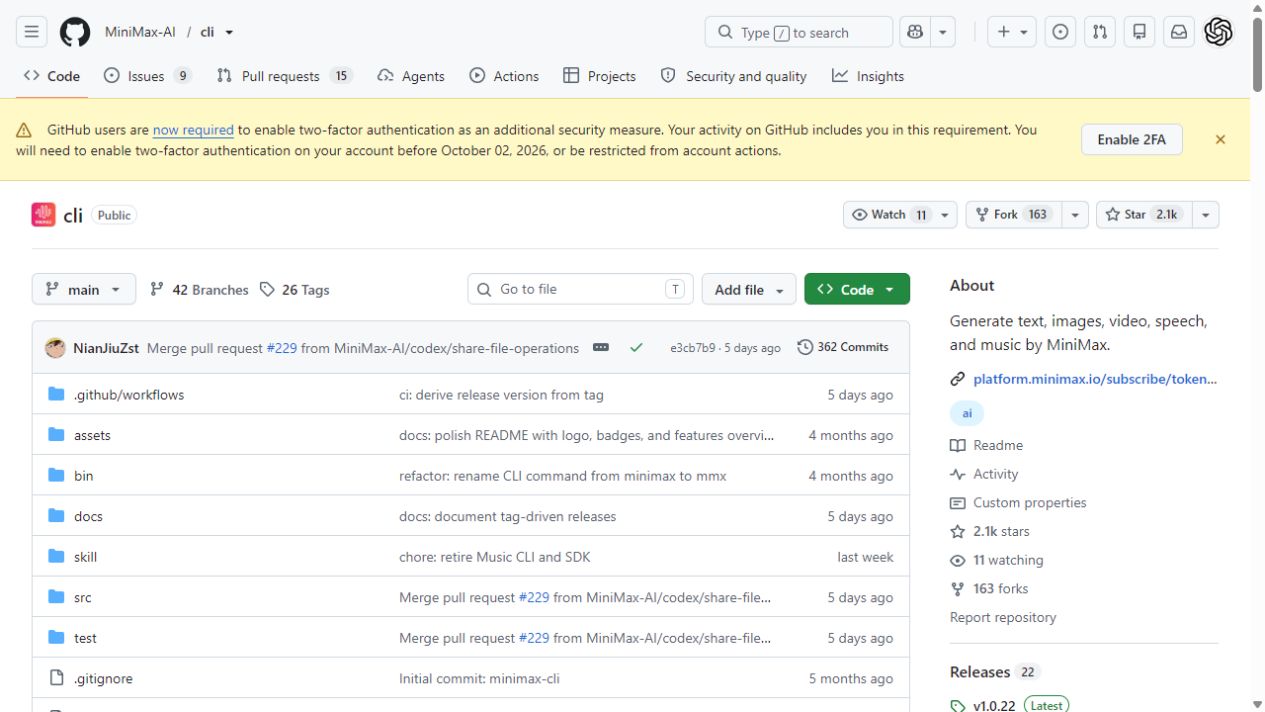Open the Activity link in About

point(984,474)
